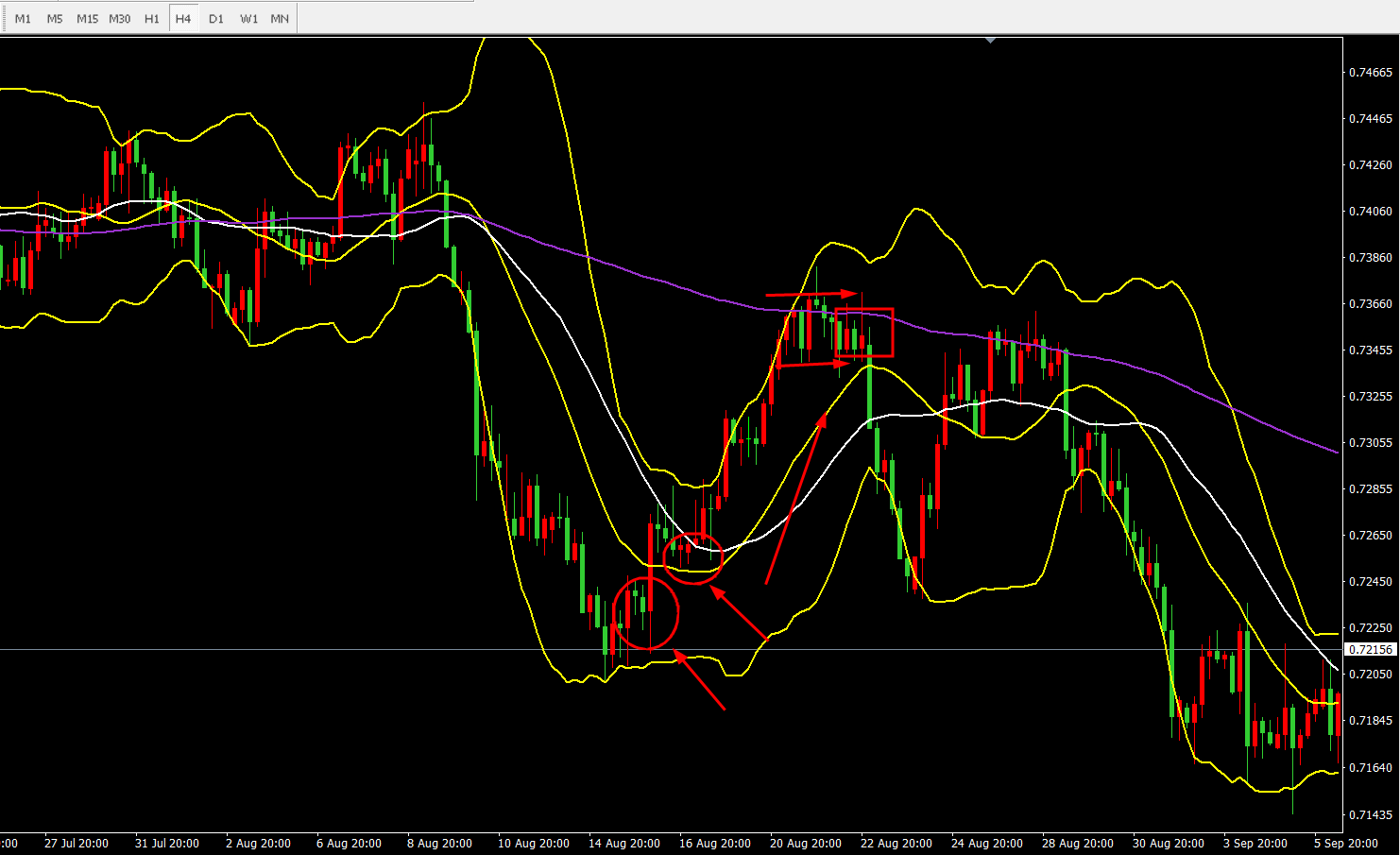Click the 24 Aug 20:00 time label
The width and height of the screenshot is (1400, 855).
coord(987,843)
